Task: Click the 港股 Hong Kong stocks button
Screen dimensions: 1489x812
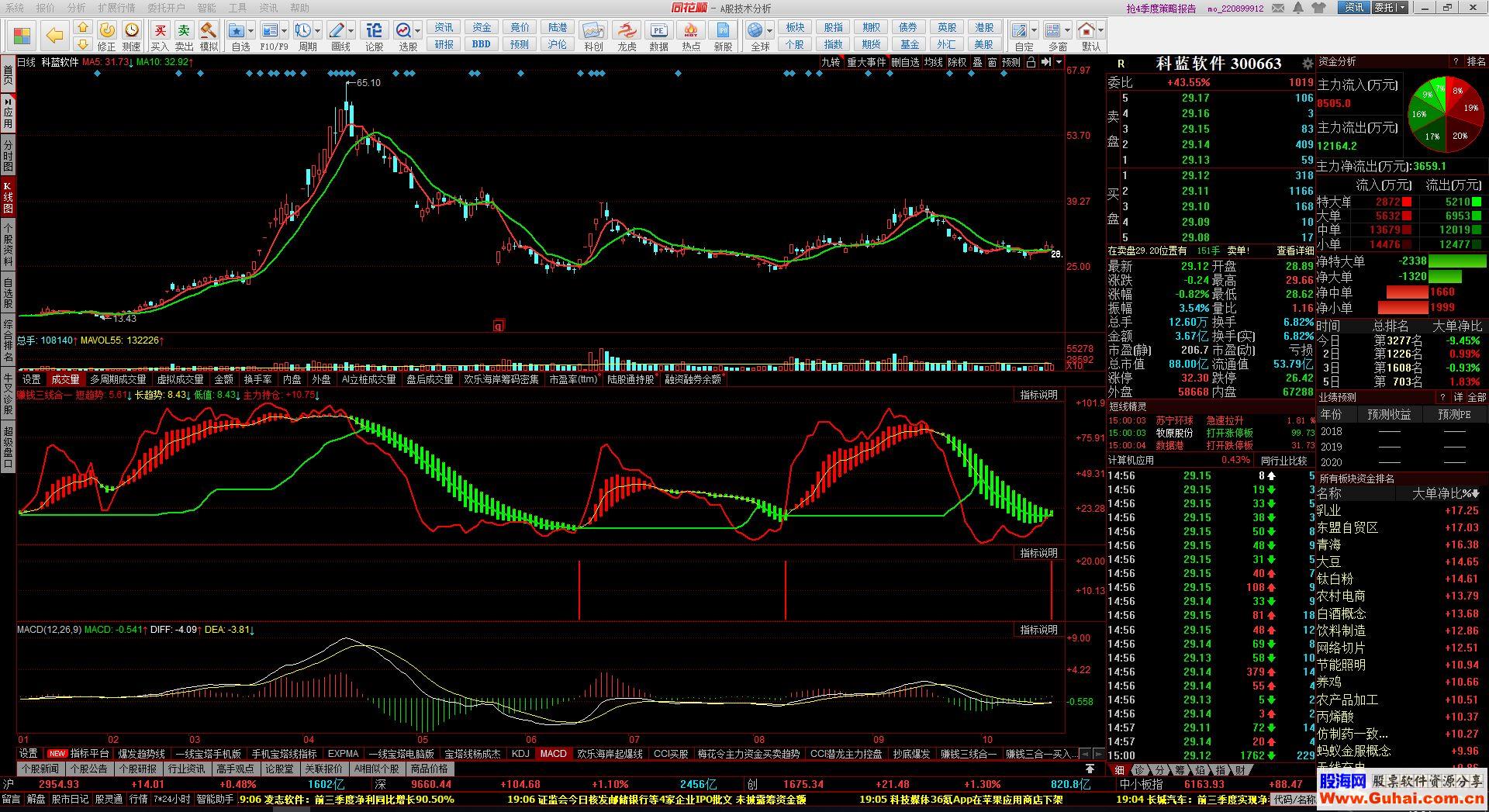Action: (983, 27)
